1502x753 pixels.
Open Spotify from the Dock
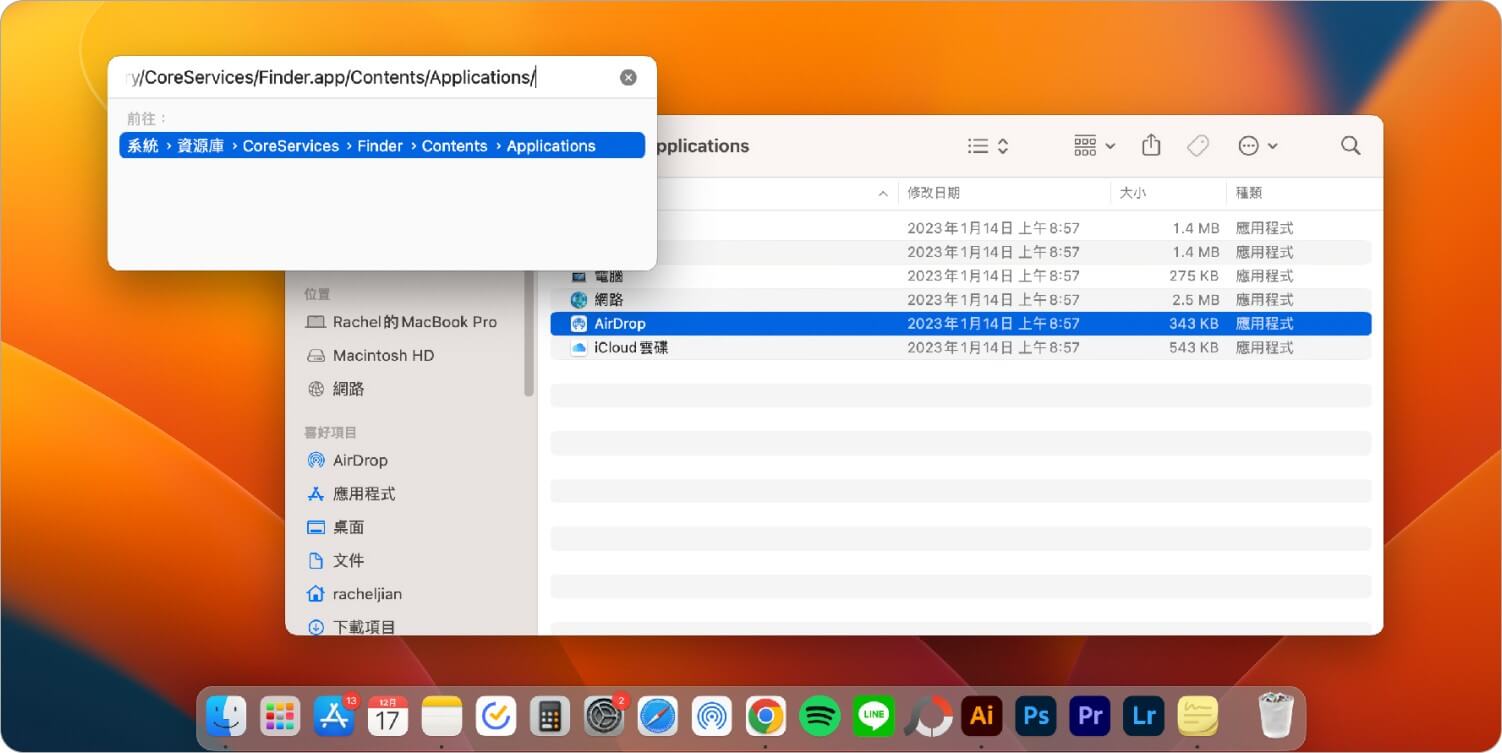(820, 716)
